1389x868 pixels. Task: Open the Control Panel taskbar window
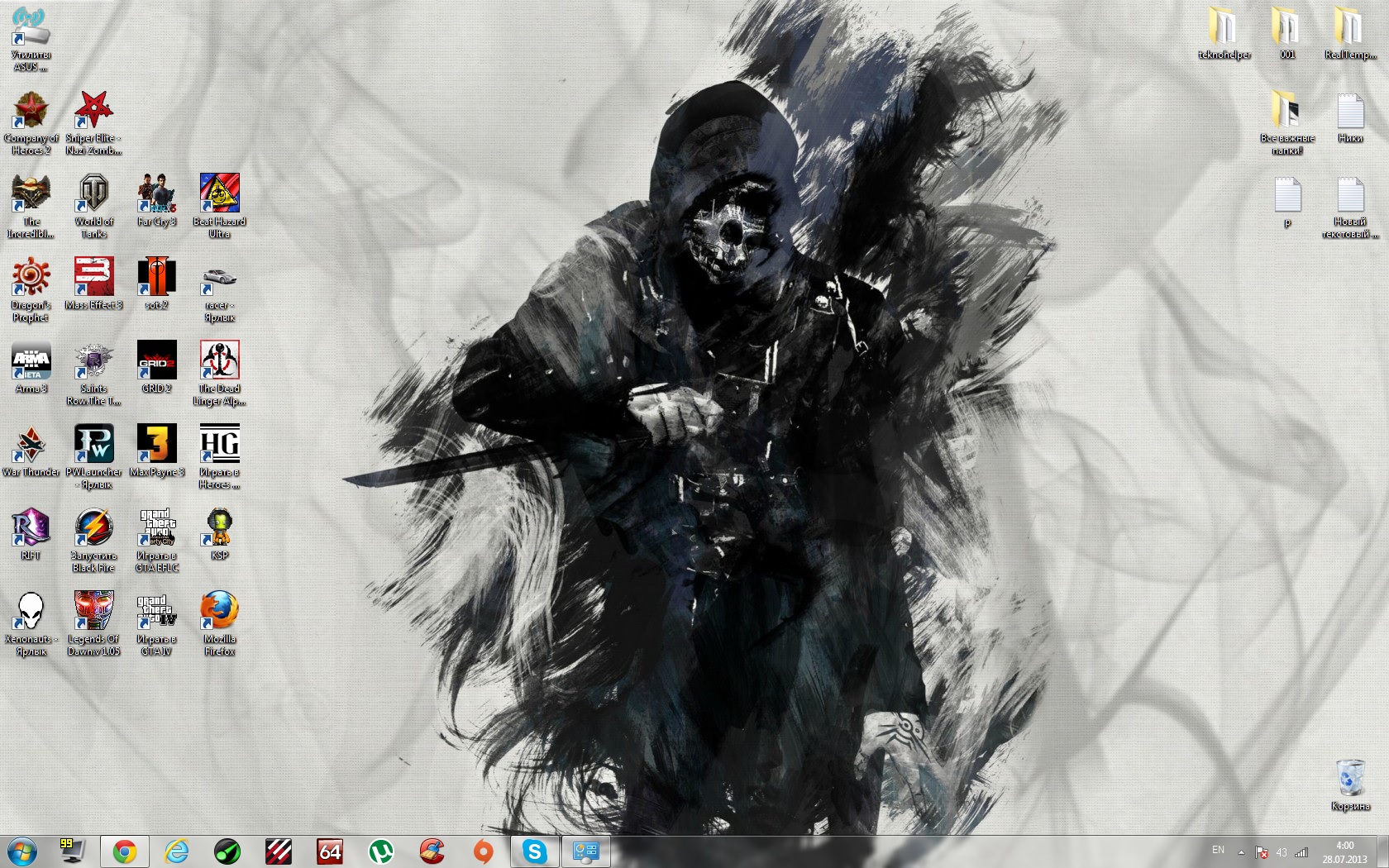coord(586,851)
